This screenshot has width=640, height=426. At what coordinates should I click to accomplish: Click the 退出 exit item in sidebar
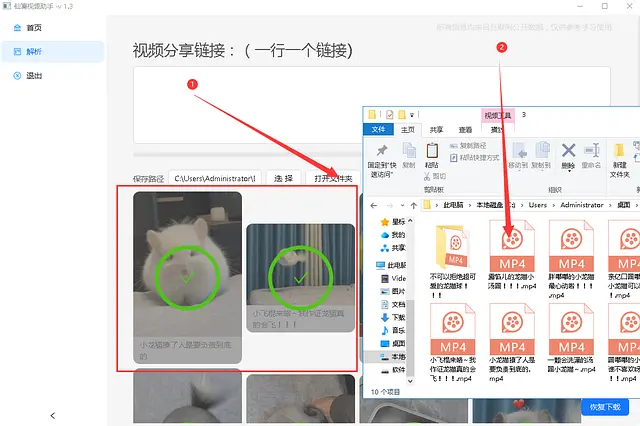[33, 75]
